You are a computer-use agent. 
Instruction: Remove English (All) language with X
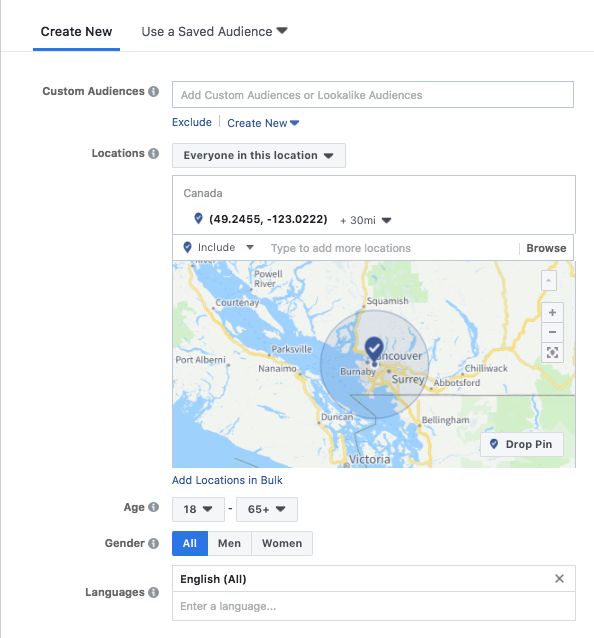pos(559,578)
